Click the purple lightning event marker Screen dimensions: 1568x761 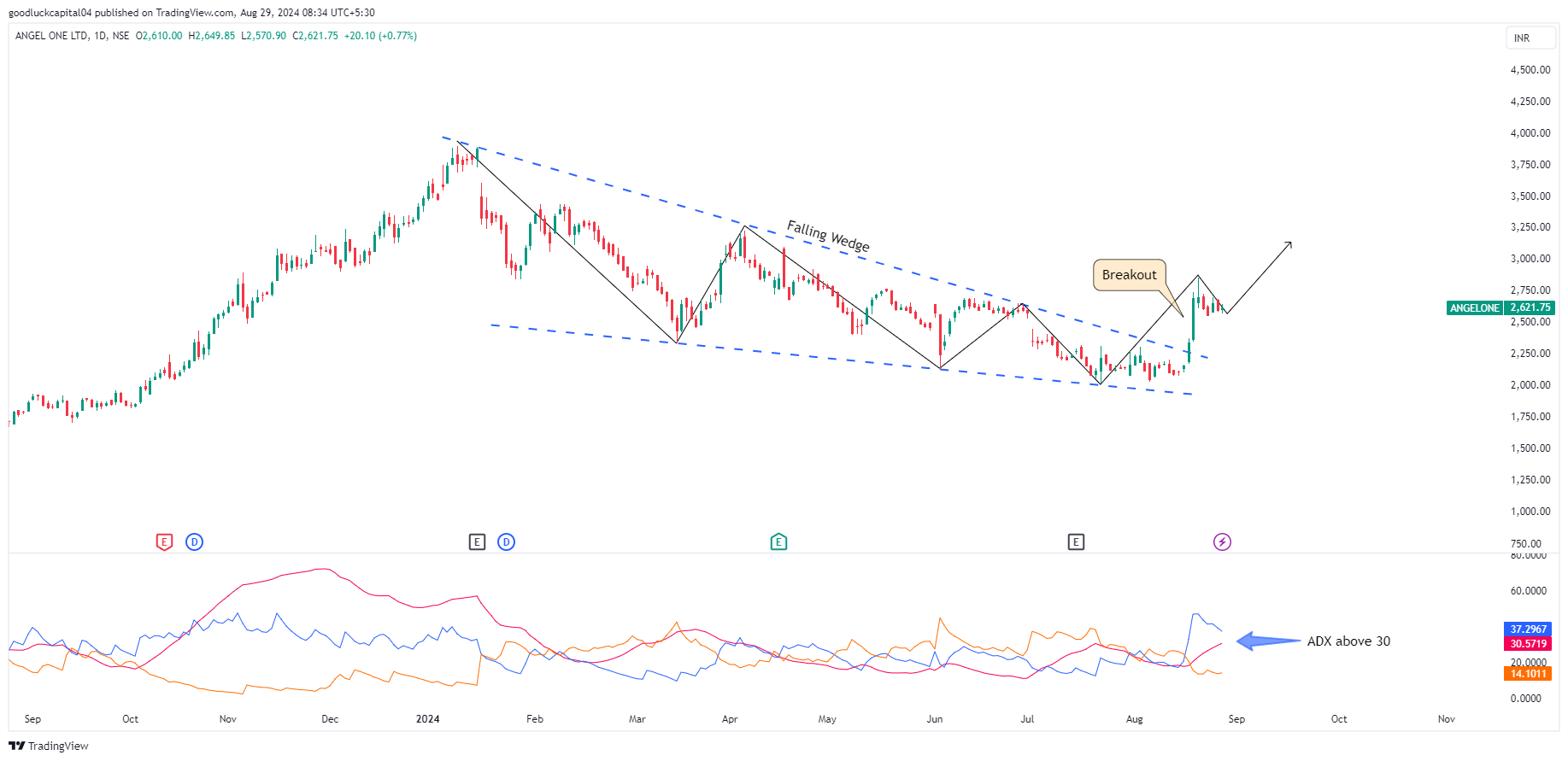coord(1222,541)
